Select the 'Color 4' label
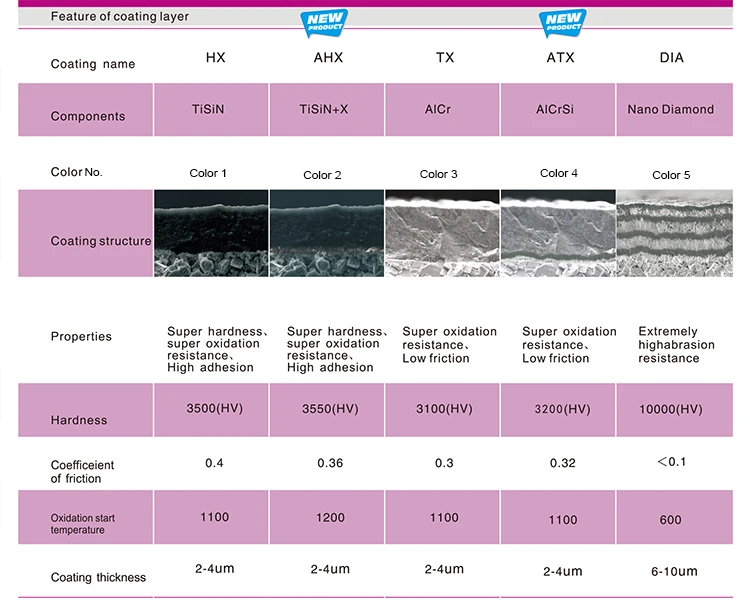750x608 pixels. pos(559,173)
